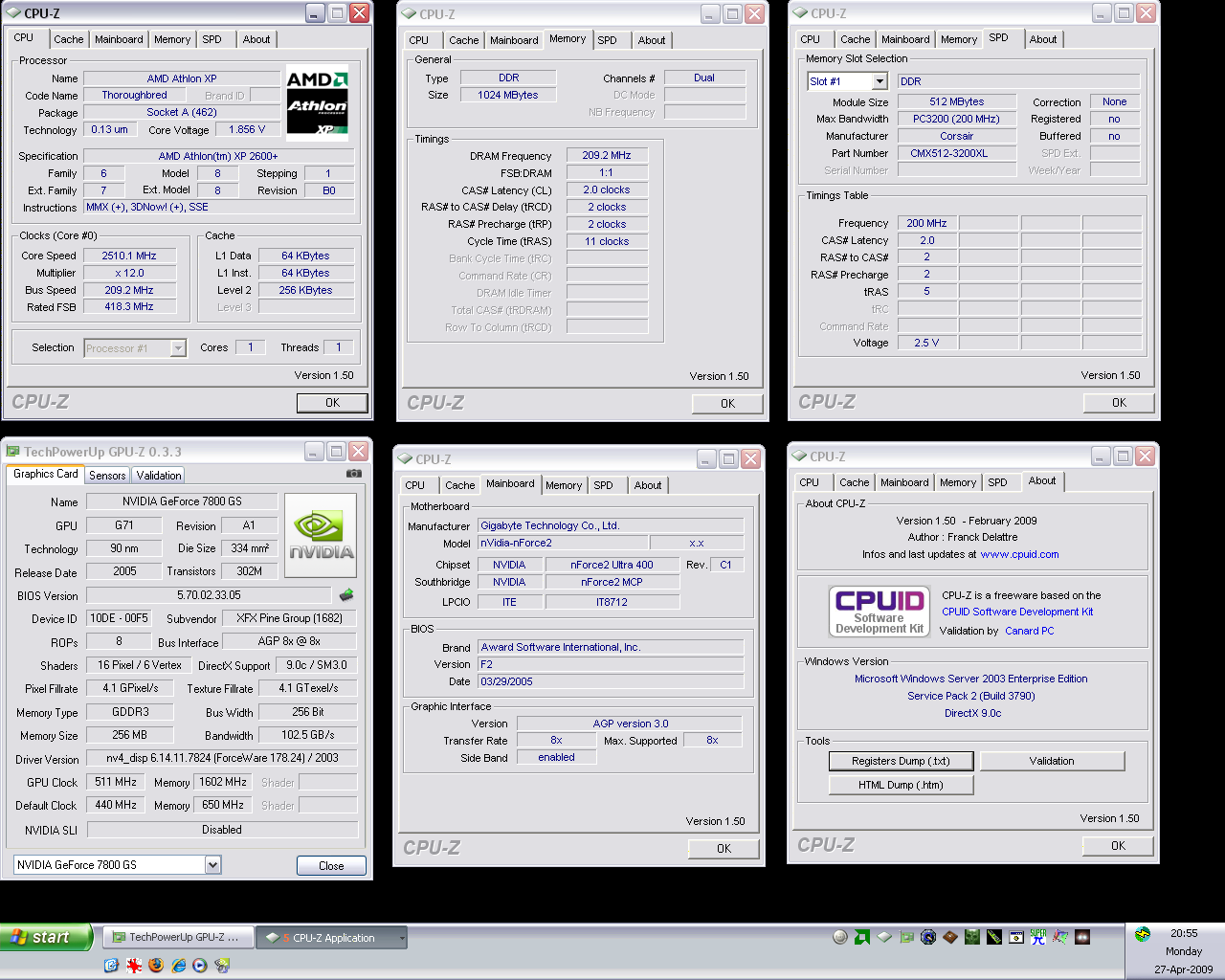This screenshot has height=980, width=1225.
Task: Click the NVIDIA logo in GPU-Z
Action: tap(321, 536)
